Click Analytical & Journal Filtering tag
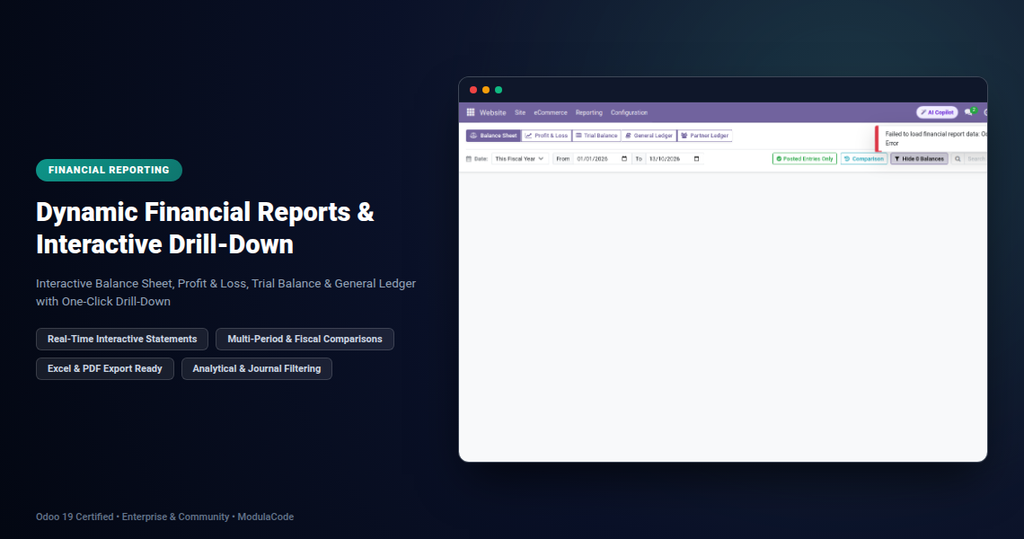1024x539 pixels. [x=257, y=368]
